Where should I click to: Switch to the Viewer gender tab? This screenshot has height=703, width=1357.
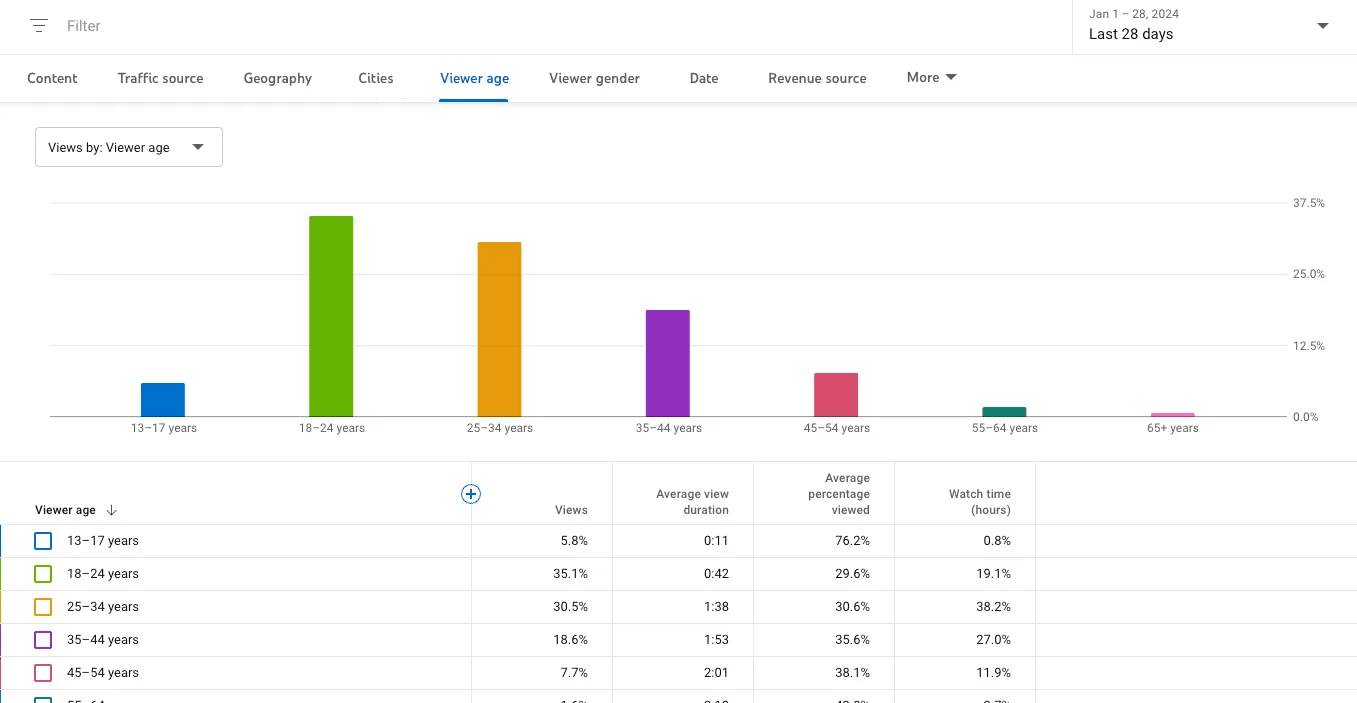[593, 77]
